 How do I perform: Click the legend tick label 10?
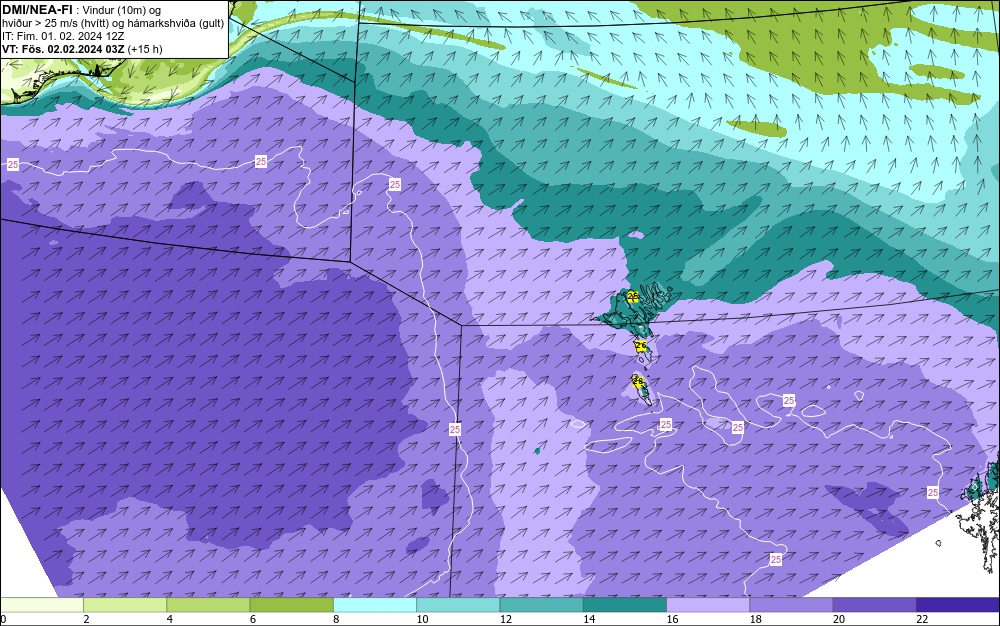(x=422, y=619)
